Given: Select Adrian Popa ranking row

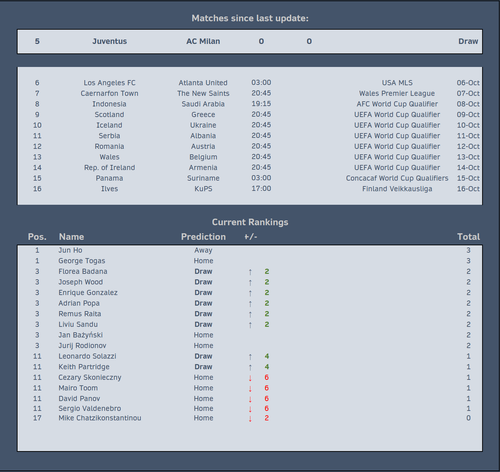Looking at the screenshot, I should tap(250, 303).
